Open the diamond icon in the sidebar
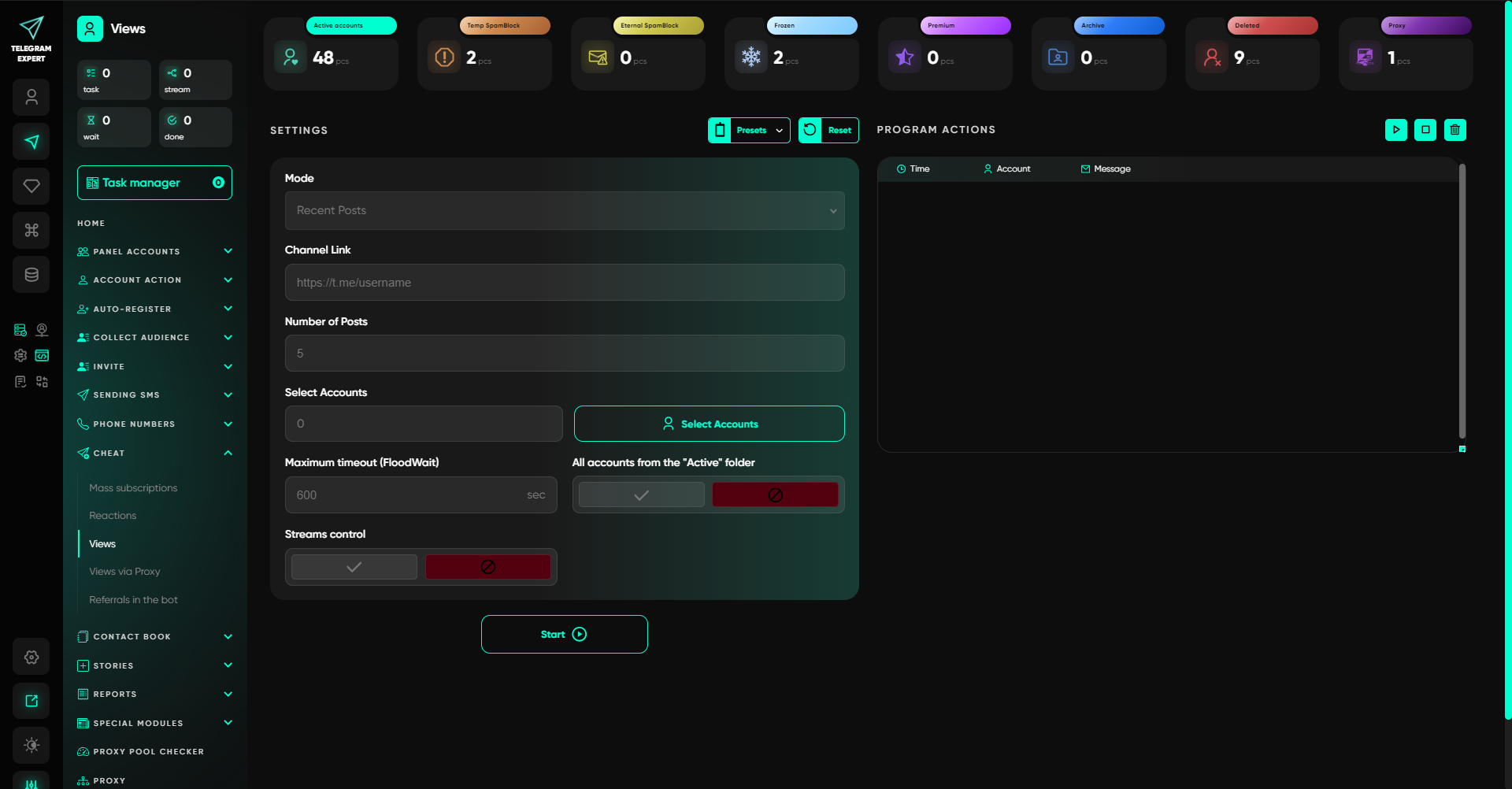This screenshot has height=789, width=1512. (31, 186)
